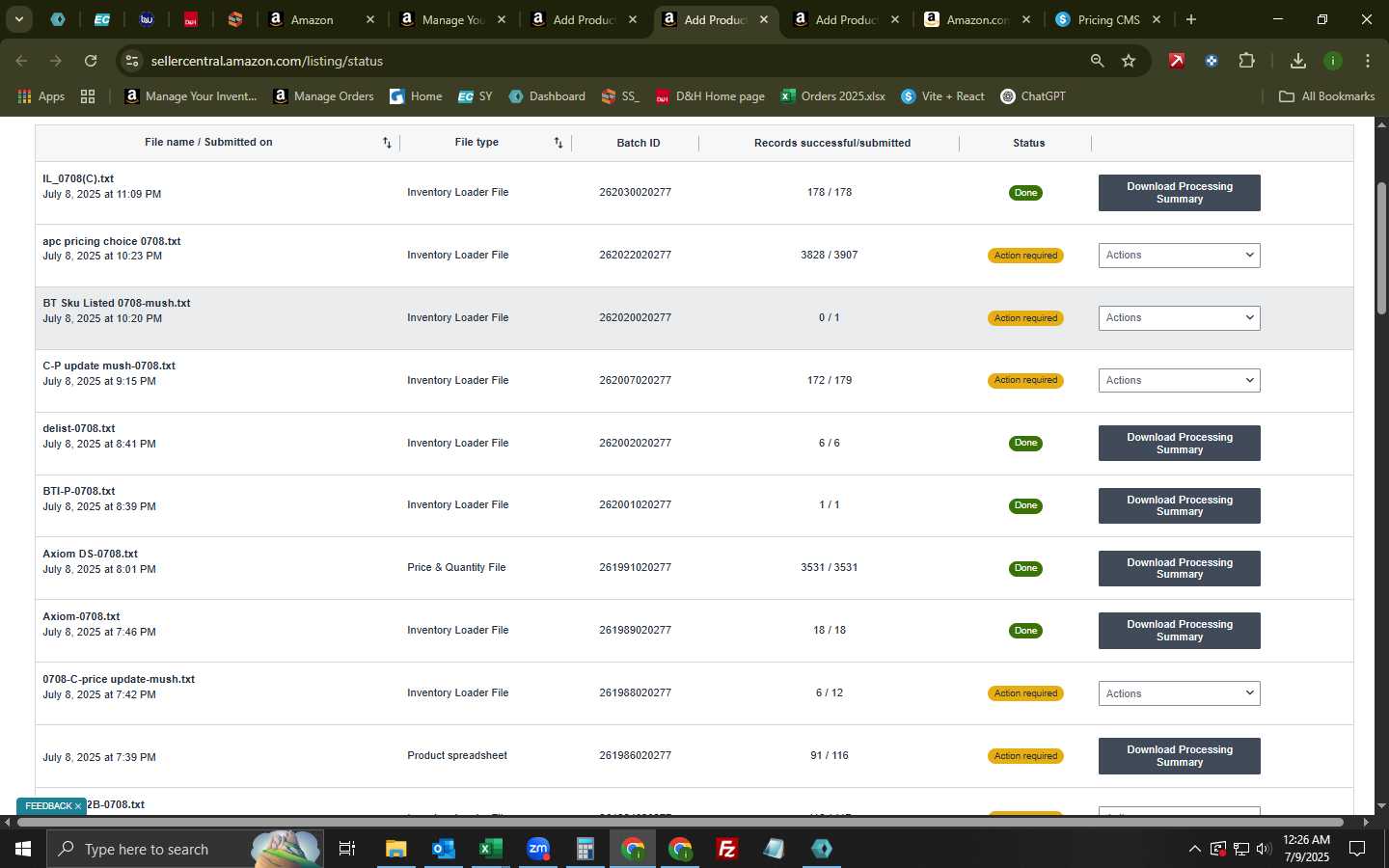
Task: Click the Done status for IL_0708(C).txt
Action: (1025, 193)
